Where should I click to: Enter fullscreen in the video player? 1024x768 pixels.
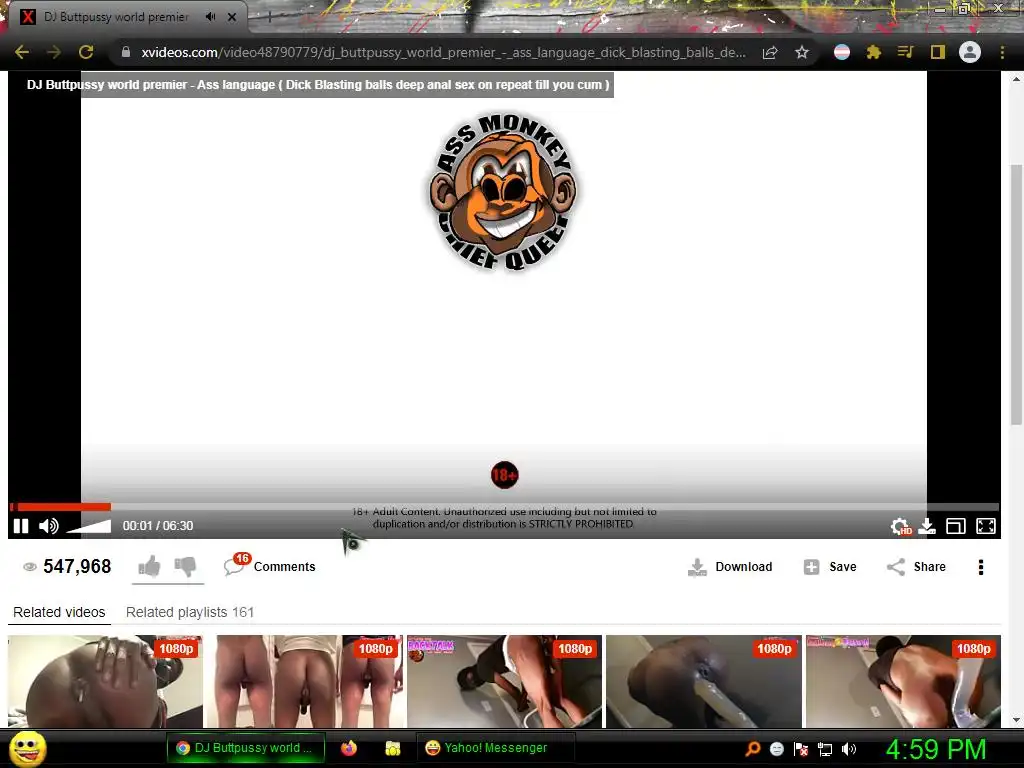tap(985, 526)
